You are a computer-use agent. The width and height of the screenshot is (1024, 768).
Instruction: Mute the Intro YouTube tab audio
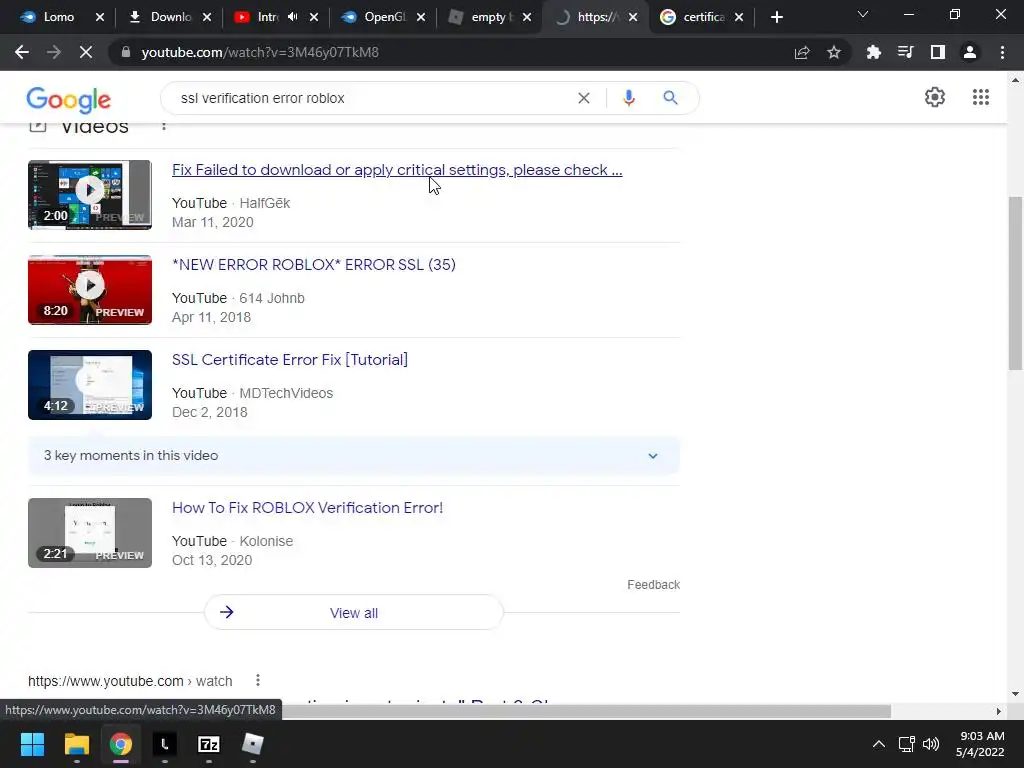click(x=293, y=17)
